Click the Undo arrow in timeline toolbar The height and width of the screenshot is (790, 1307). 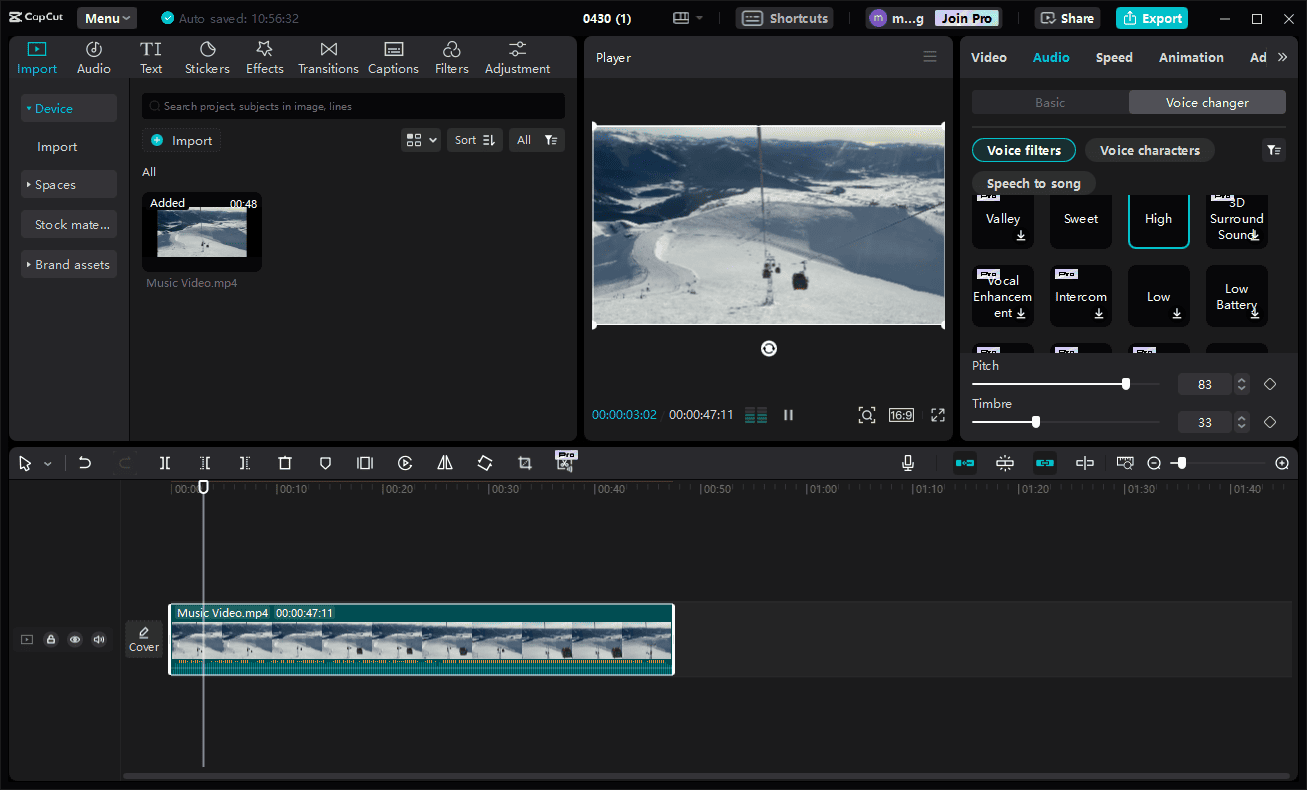tap(85, 463)
